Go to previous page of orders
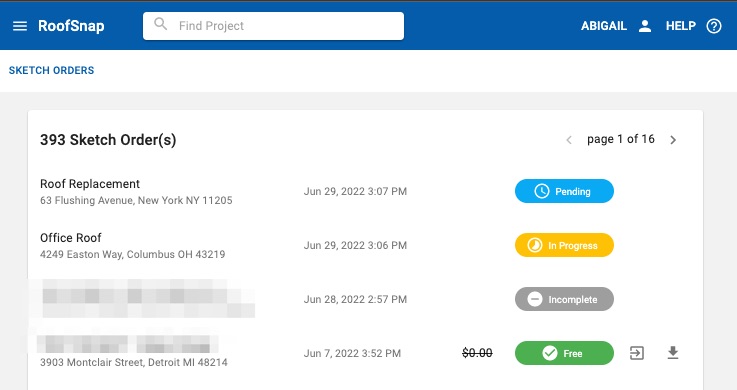Screen dimensions: 737x390 pos(569,140)
